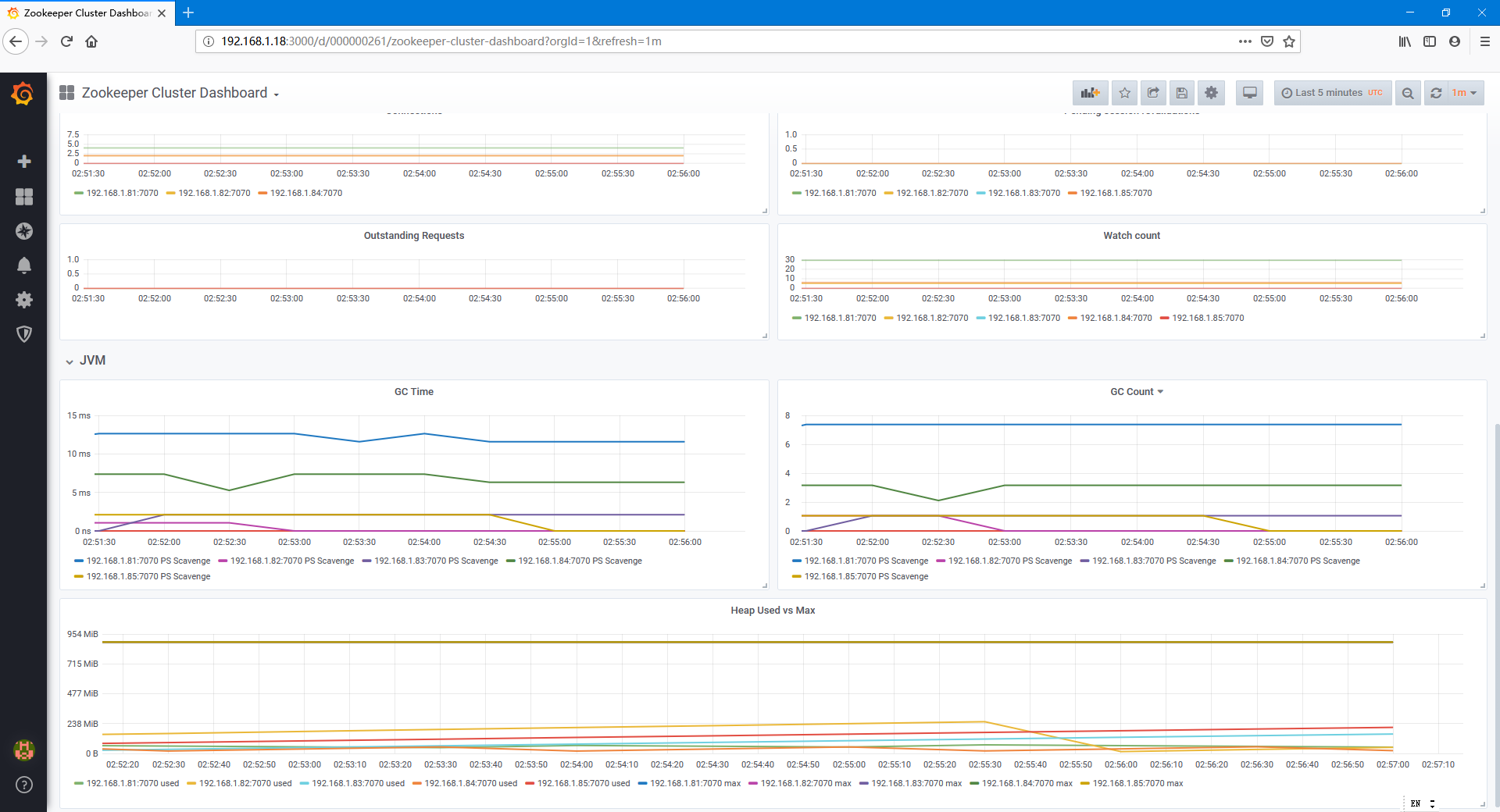The width and height of the screenshot is (1500, 812).
Task: Bookmark this page with star icon
Action: [x=1289, y=41]
